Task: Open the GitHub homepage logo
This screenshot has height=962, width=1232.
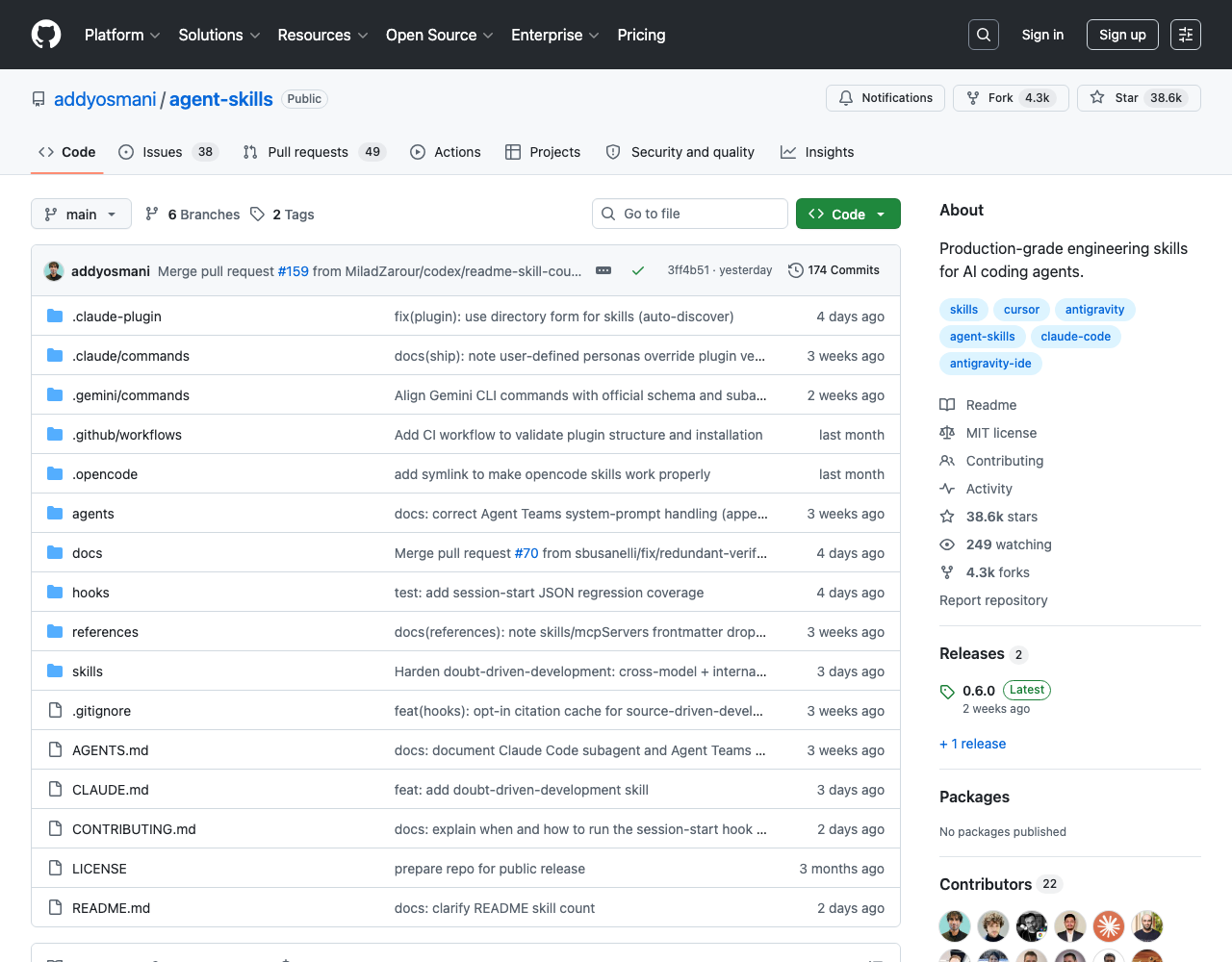Action: pyautogui.click(x=46, y=35)
